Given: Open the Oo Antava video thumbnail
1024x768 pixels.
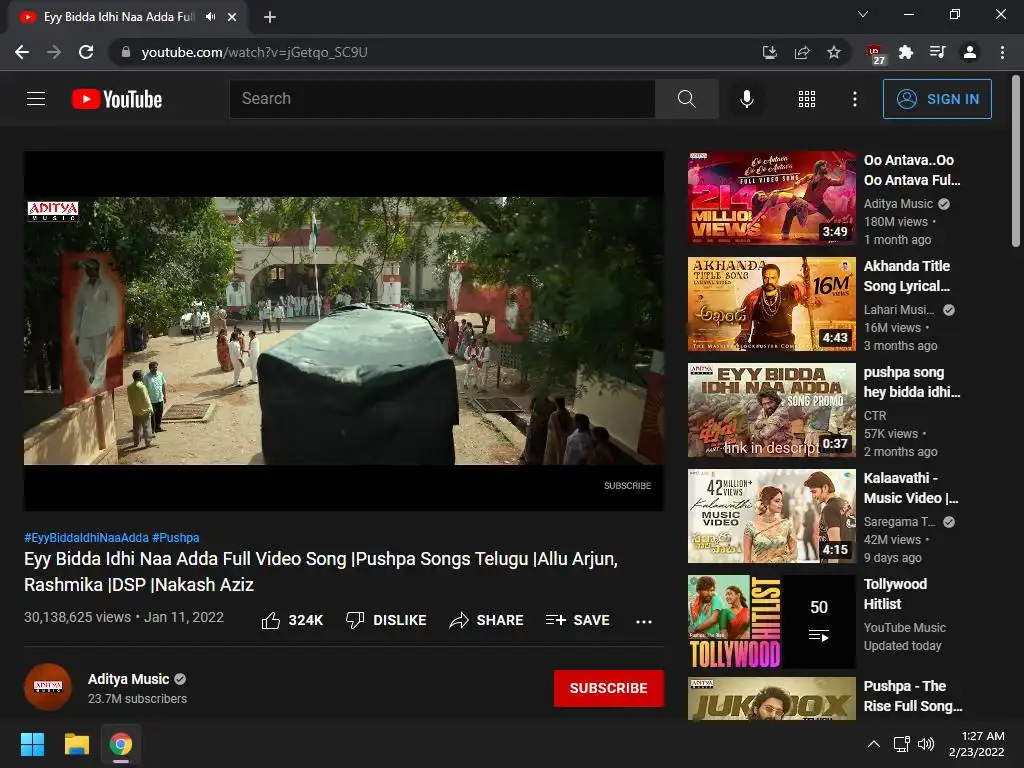Looking at the screenshot, I should 771,198.
